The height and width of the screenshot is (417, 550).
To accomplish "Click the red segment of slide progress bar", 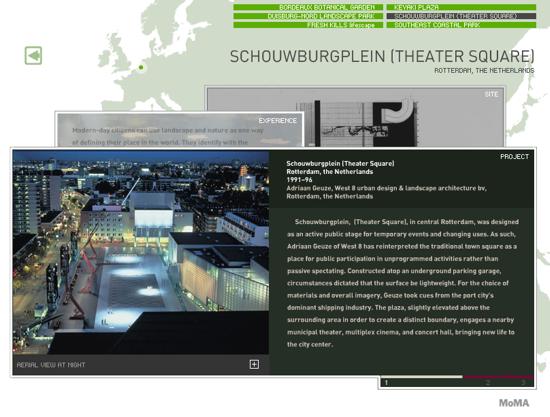I will coord(498,377).
